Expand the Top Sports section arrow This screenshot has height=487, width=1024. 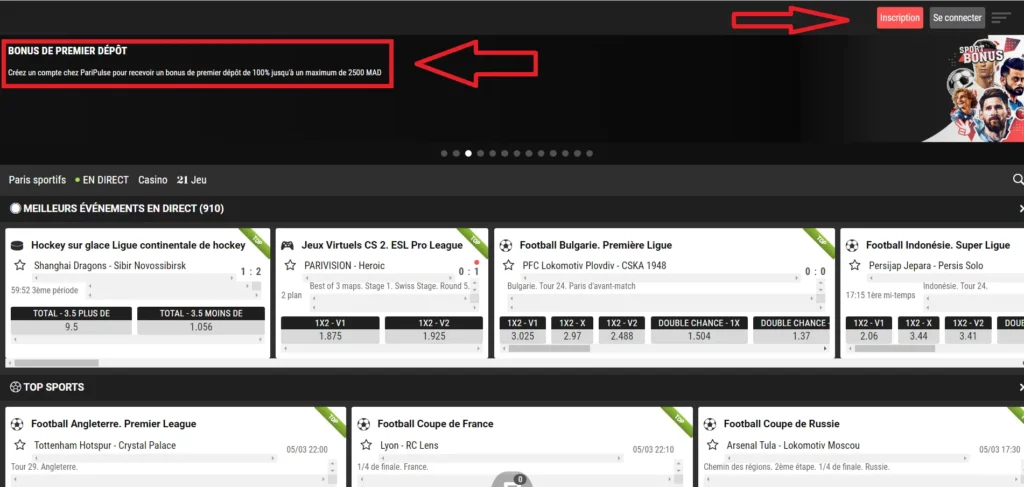pos(1021,387)
